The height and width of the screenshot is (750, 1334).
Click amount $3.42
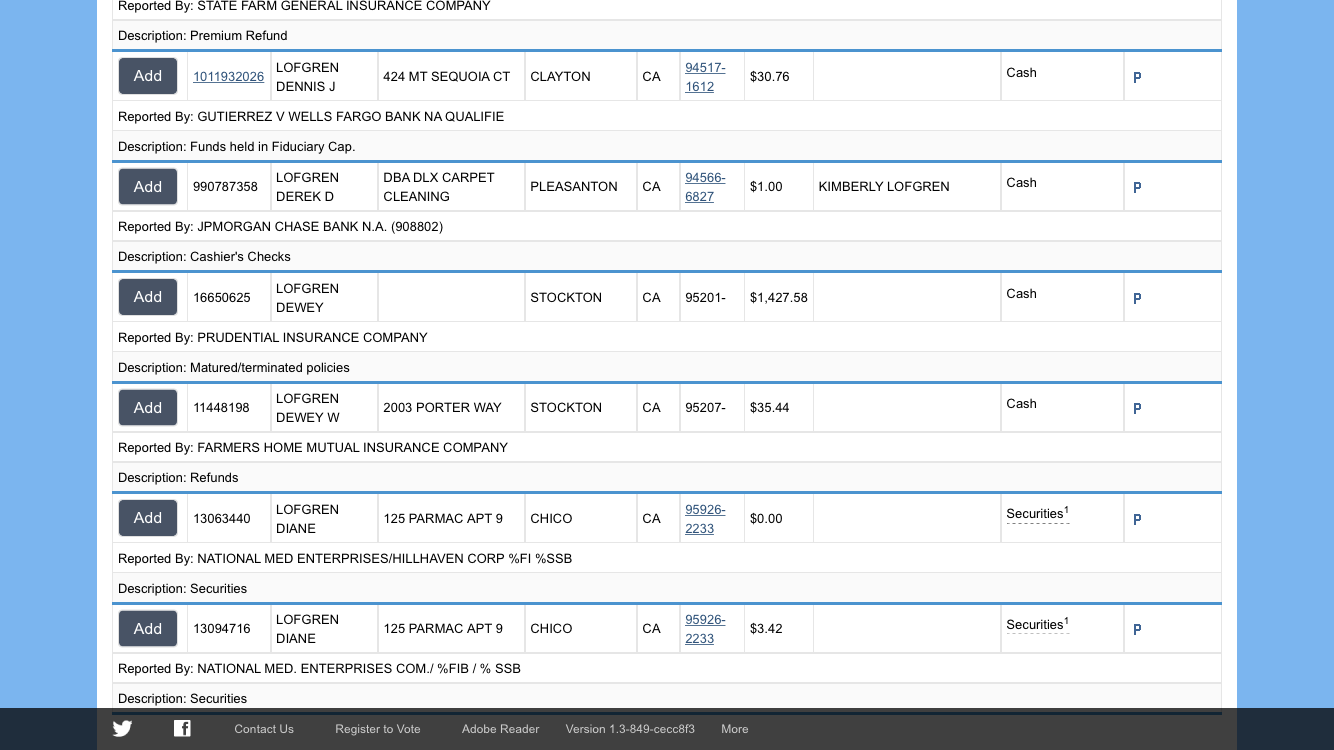pyautogui.click(x=766, y=629)
